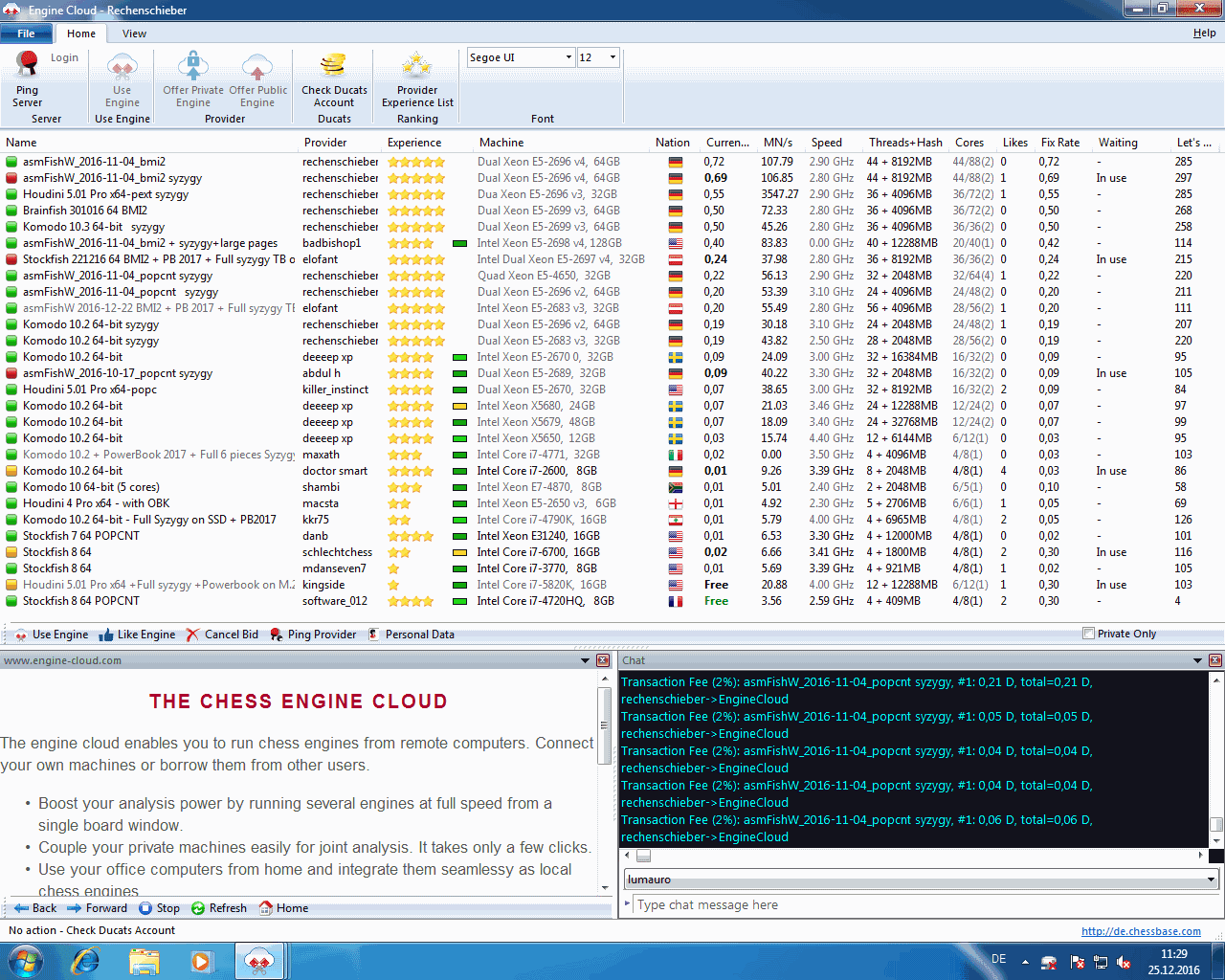This screenshot has width=1225, height=980.
Task: Click the browser Forward button
Action: pyautogui.click(x=97, y=908)
